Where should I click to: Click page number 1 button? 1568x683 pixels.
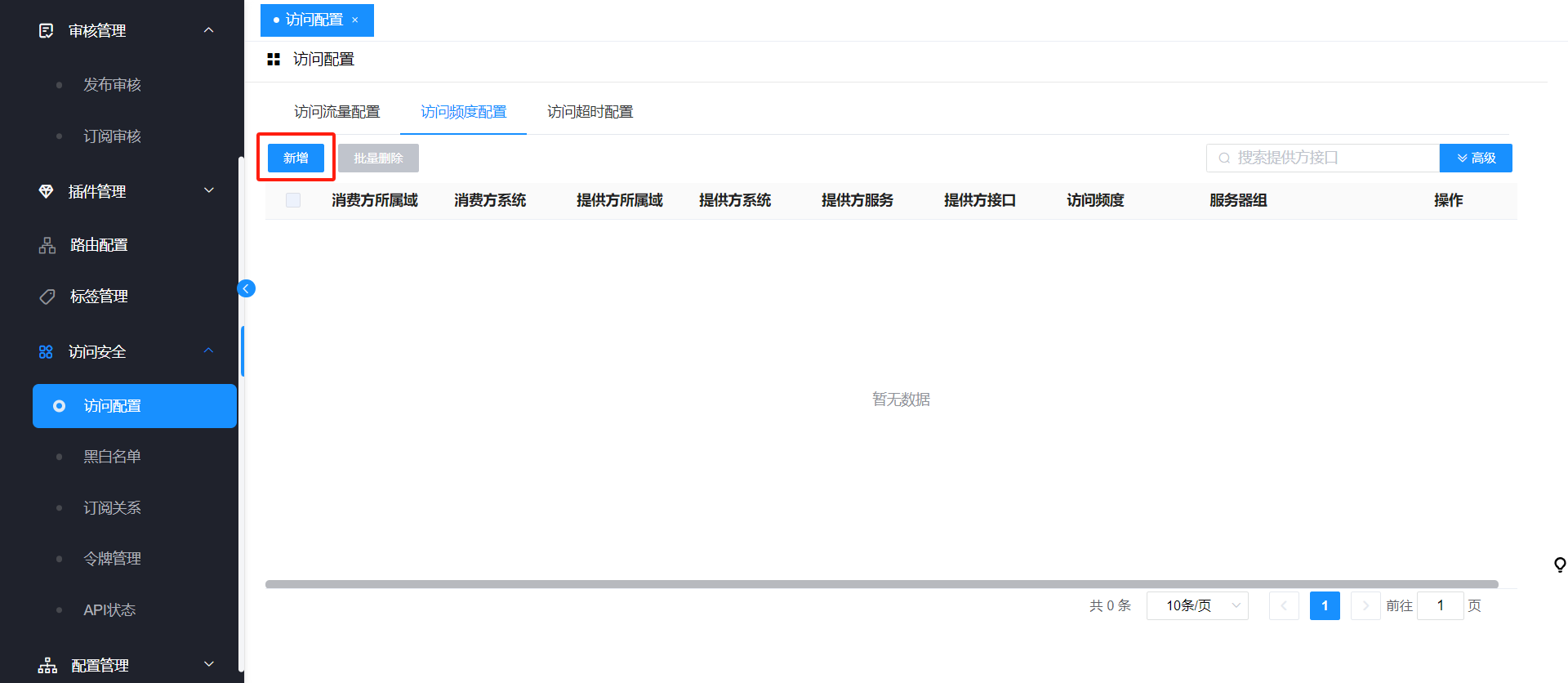(1325, 605)
